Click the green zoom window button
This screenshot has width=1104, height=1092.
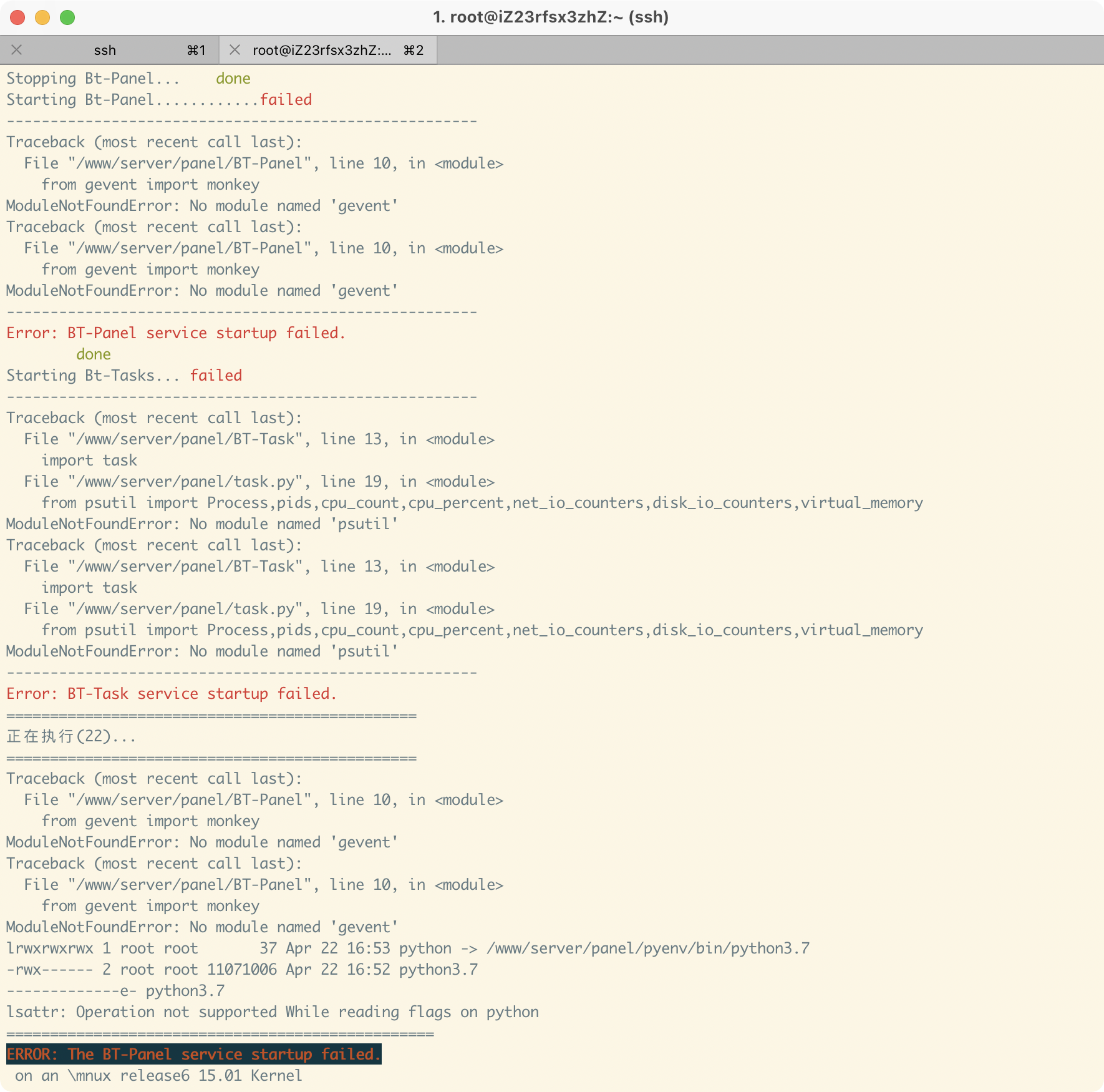(67, 17)
